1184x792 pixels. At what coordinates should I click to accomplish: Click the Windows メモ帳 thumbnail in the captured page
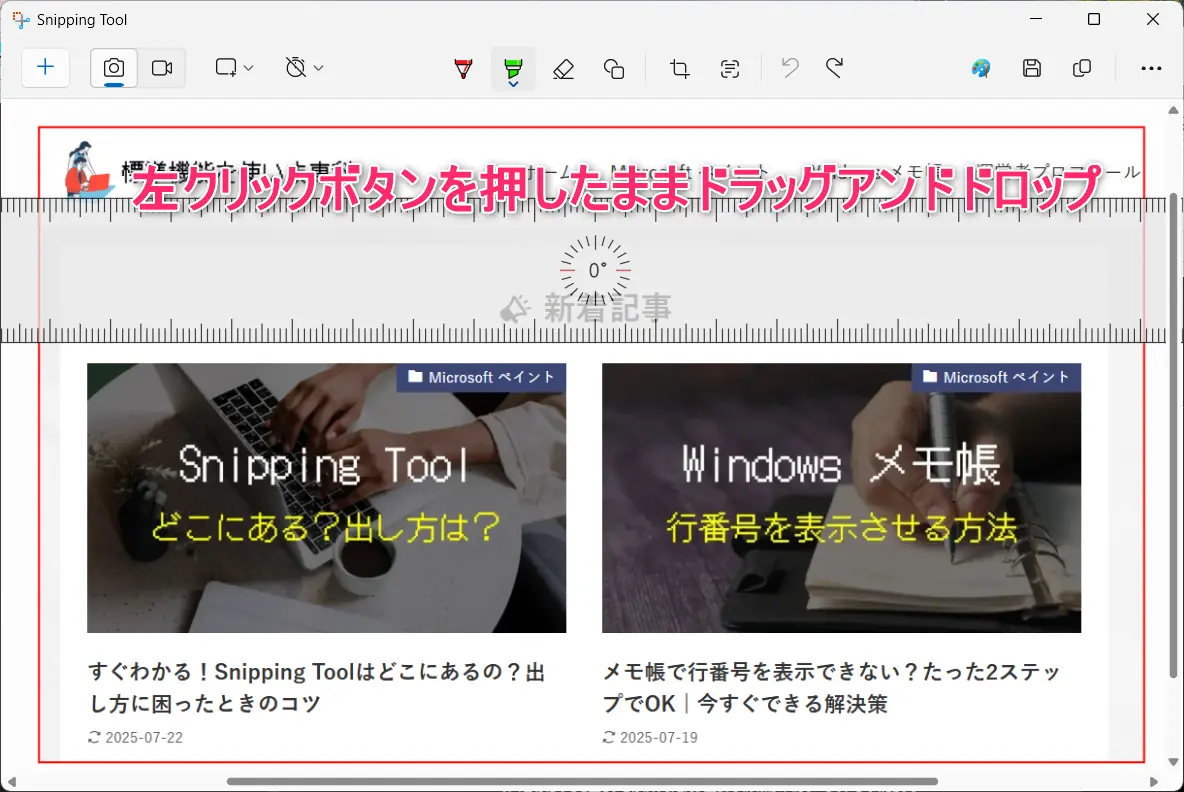point(841,498)
